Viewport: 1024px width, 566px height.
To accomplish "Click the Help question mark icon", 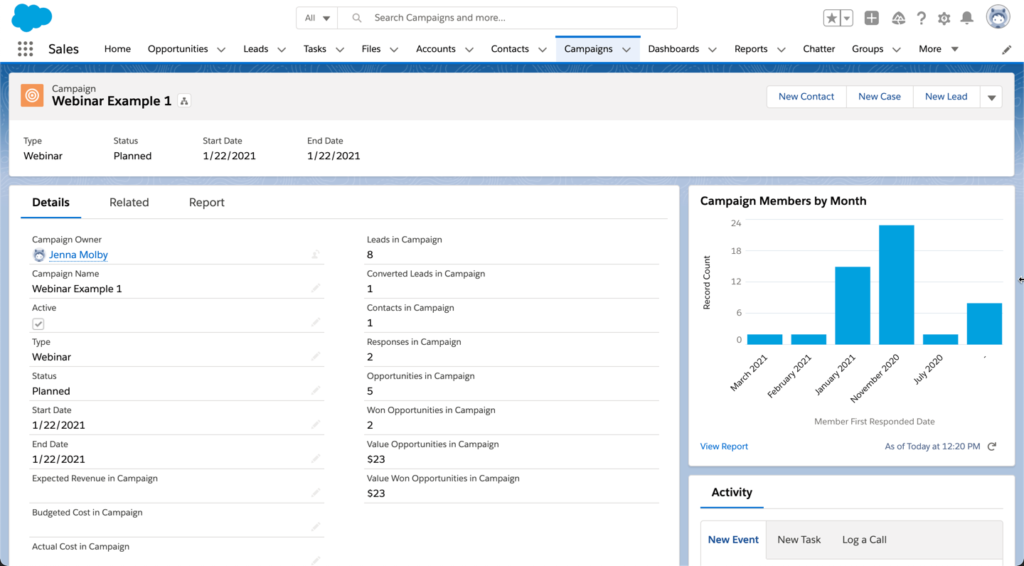I will click(921, 18).
